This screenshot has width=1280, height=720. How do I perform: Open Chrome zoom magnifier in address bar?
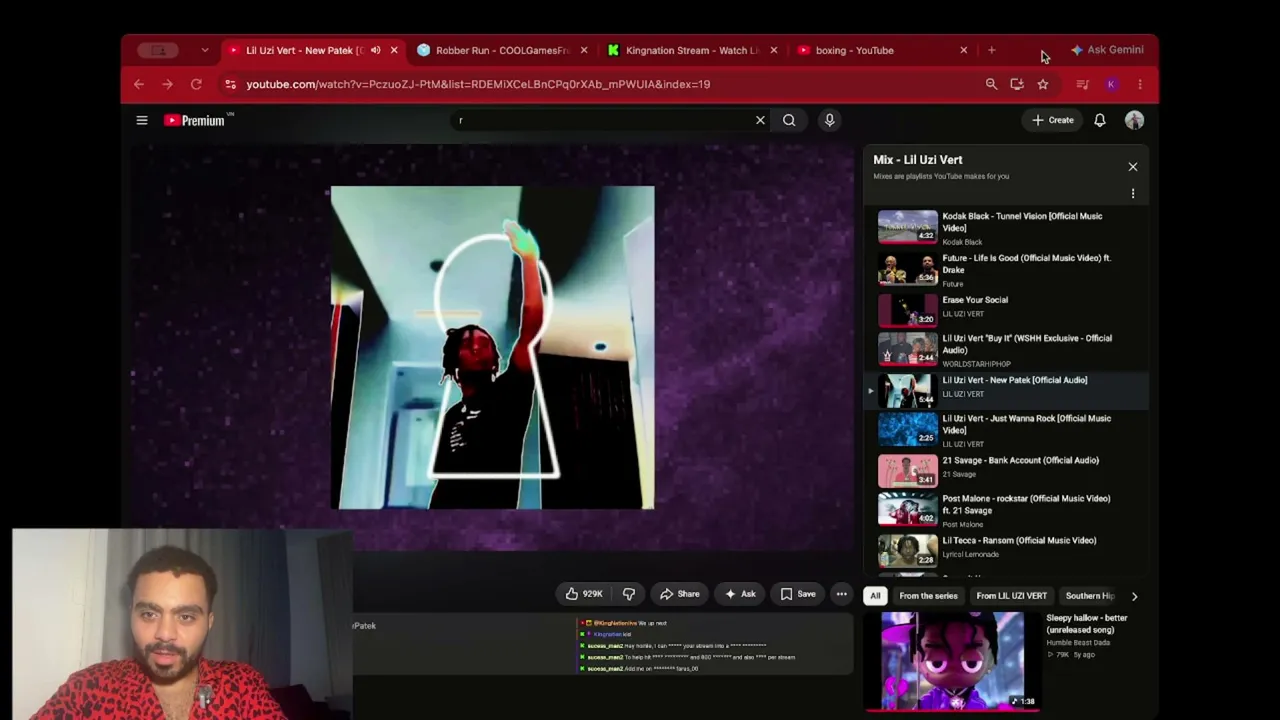pyautogui.click(x=991, y=84)
